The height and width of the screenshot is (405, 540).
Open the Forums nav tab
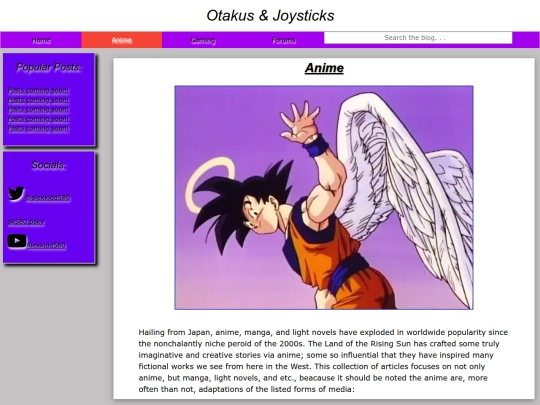coord(283,40)
